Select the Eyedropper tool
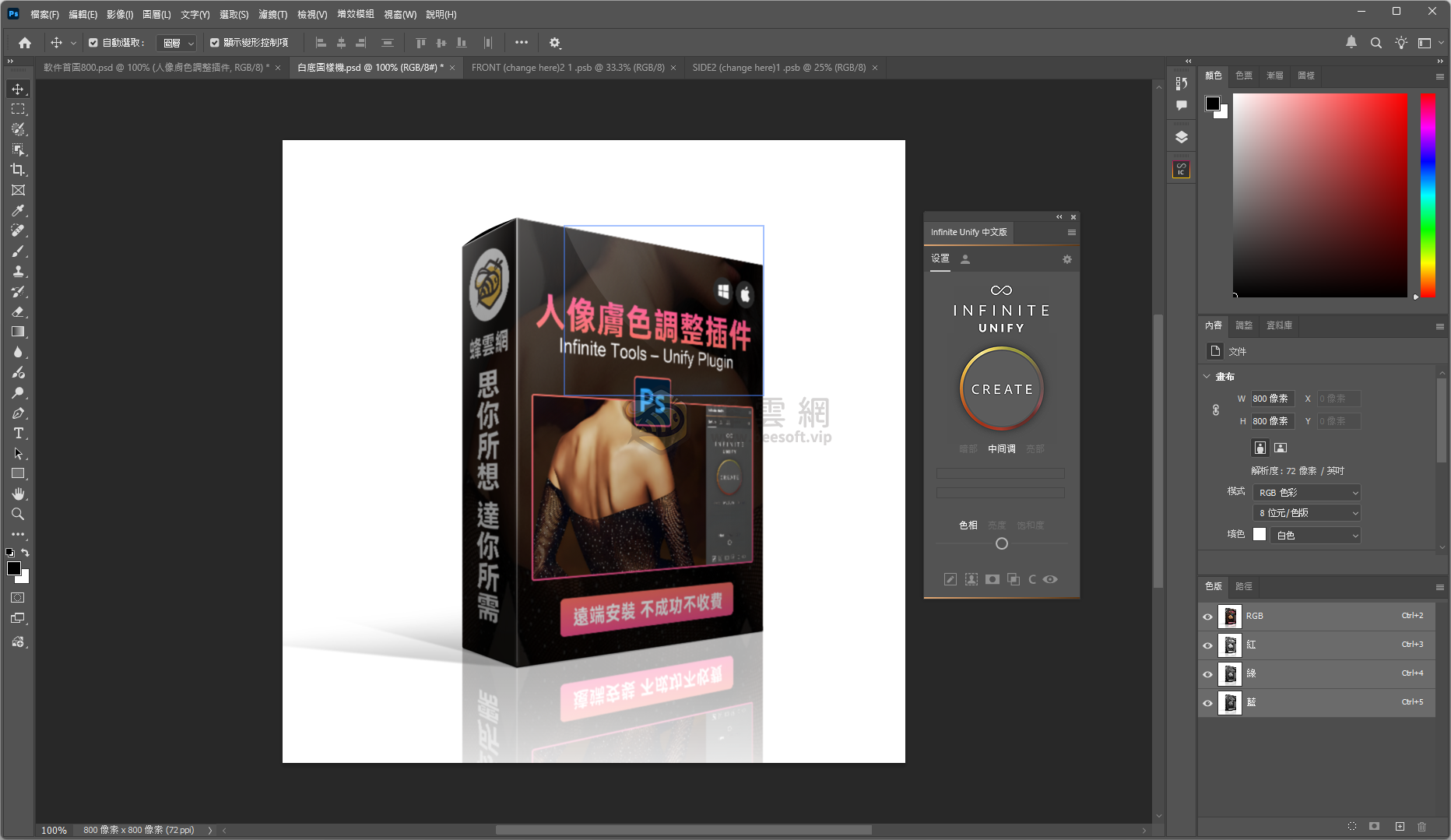This screenshot has width=1451, height=840. coord(18,210)
